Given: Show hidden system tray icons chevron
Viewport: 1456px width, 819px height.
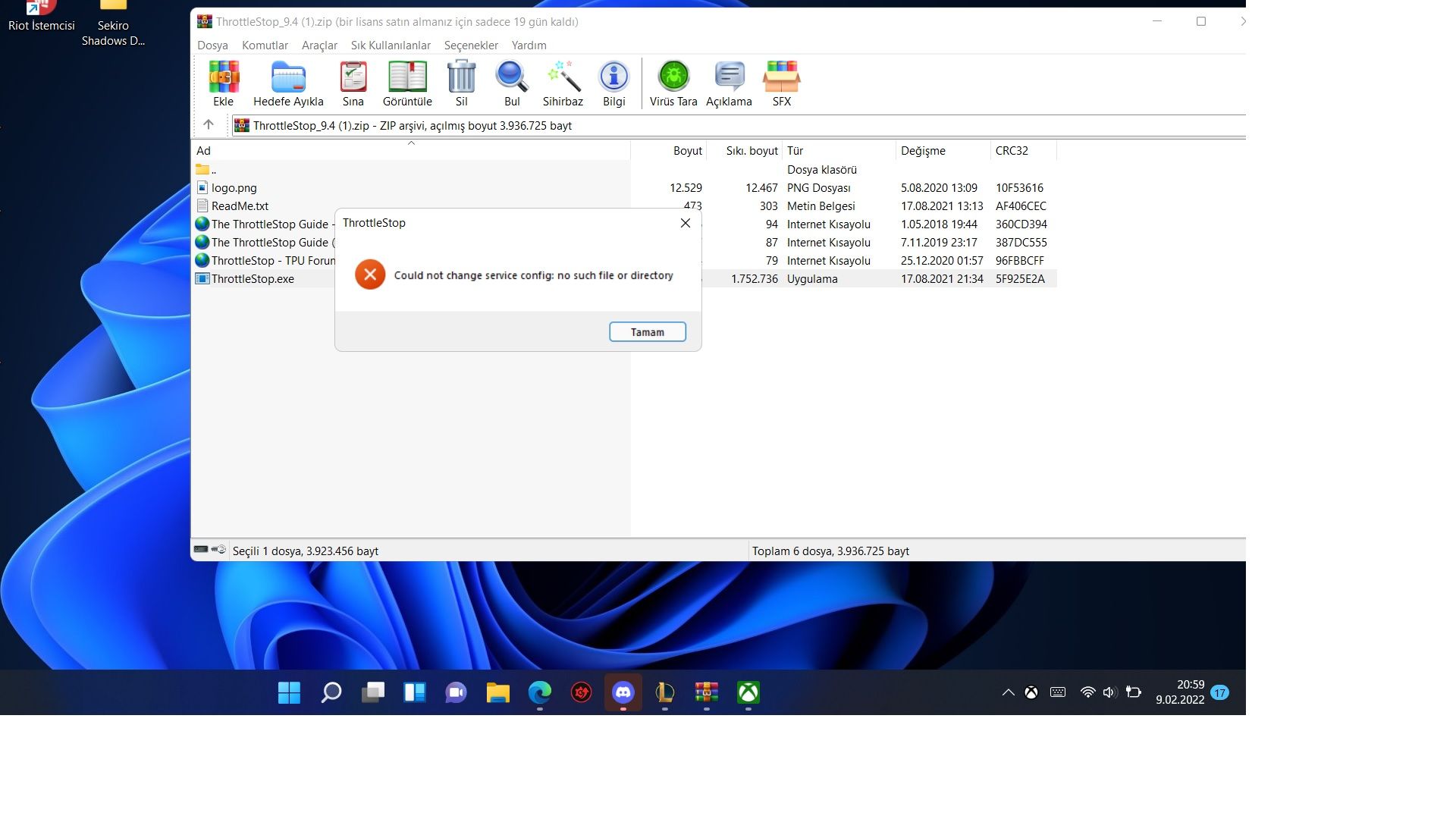Looking at the screenshot, I should click(1008, 692).
